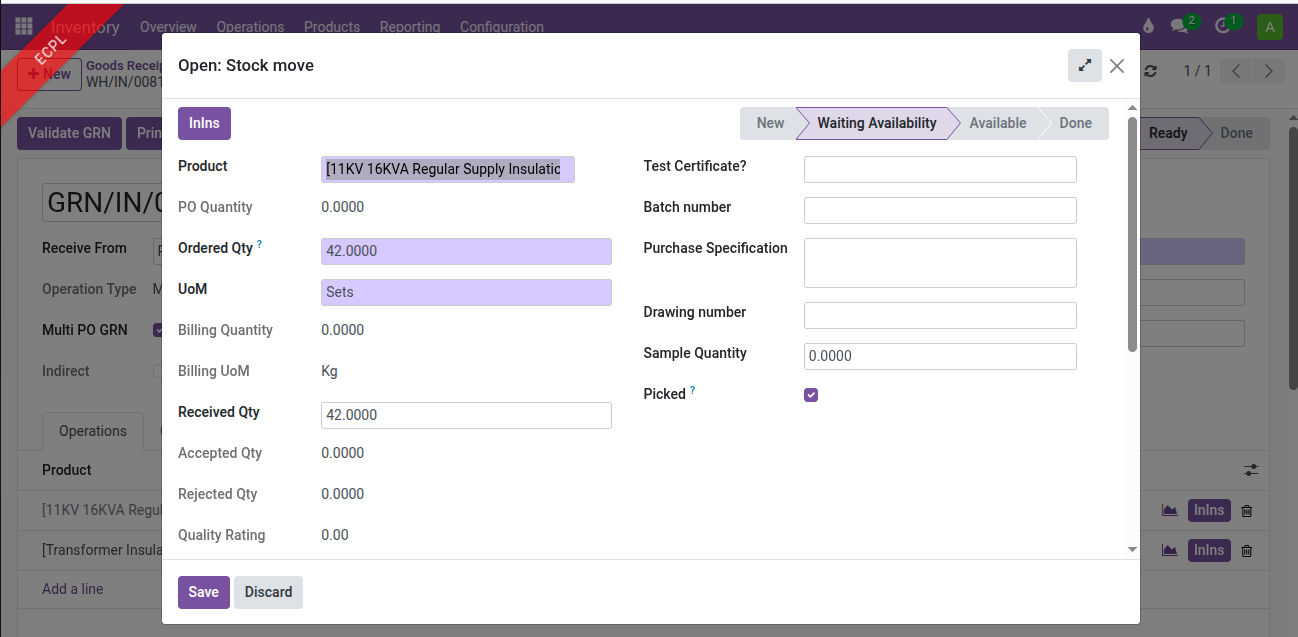
Task: Switch to the Operations tab
Action: pos(93,431)
